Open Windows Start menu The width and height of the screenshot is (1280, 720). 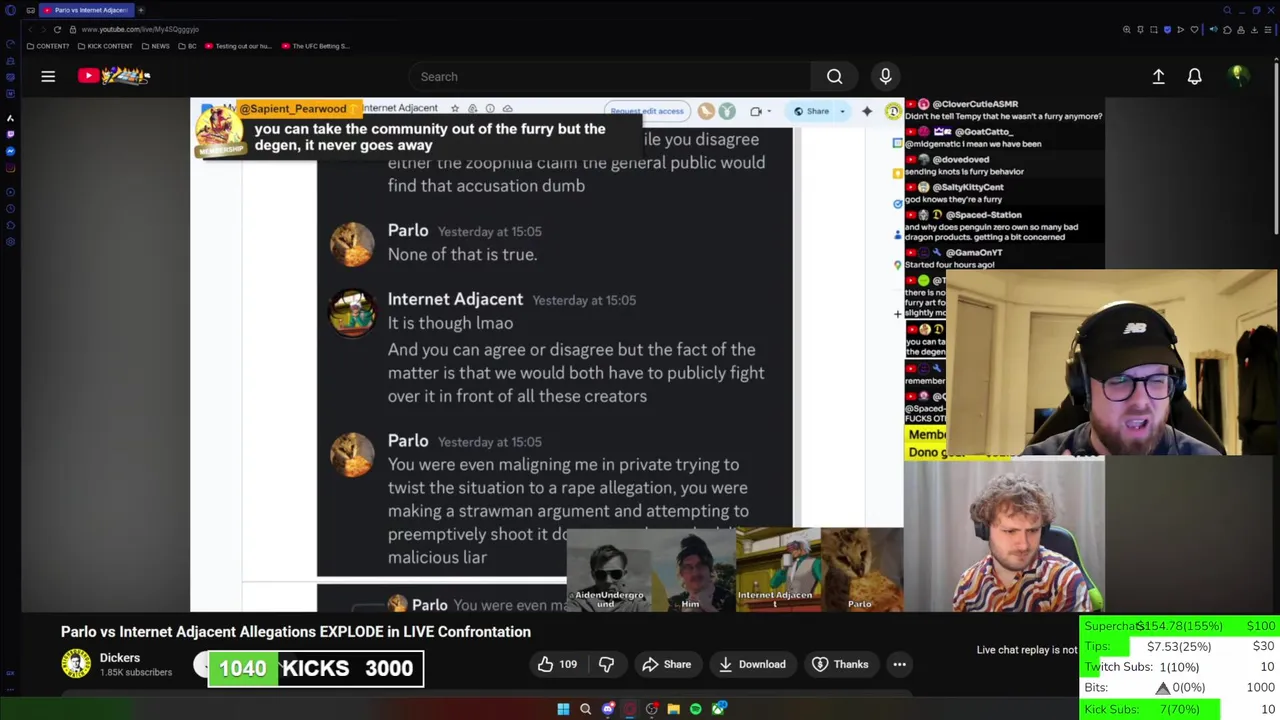coord(563,709)
